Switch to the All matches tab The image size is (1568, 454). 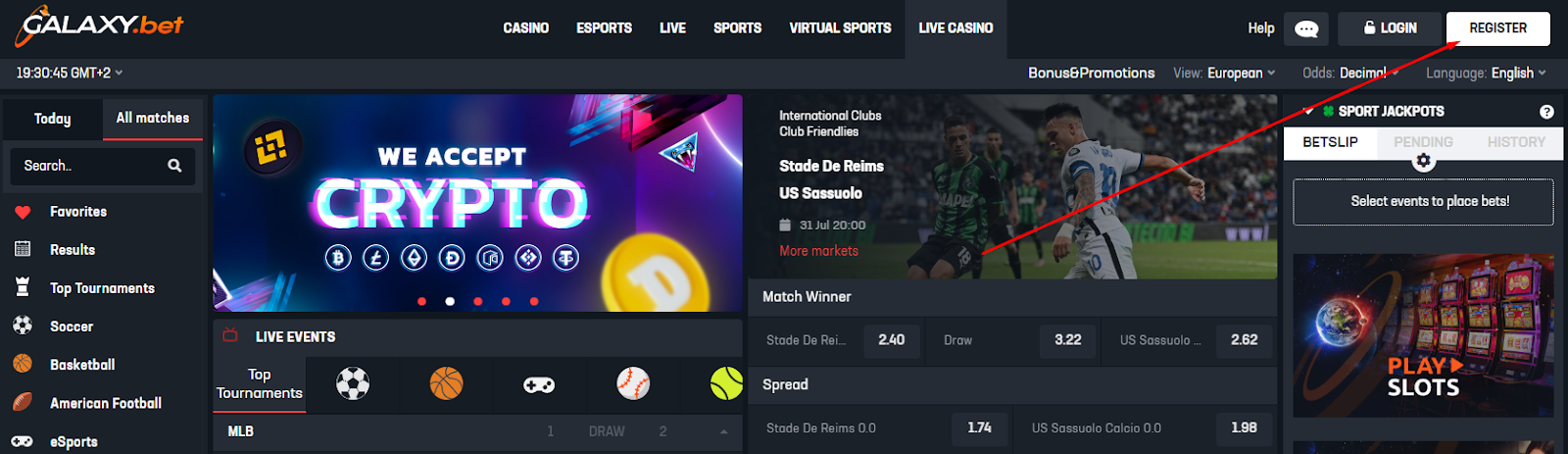tap(153, 118)
